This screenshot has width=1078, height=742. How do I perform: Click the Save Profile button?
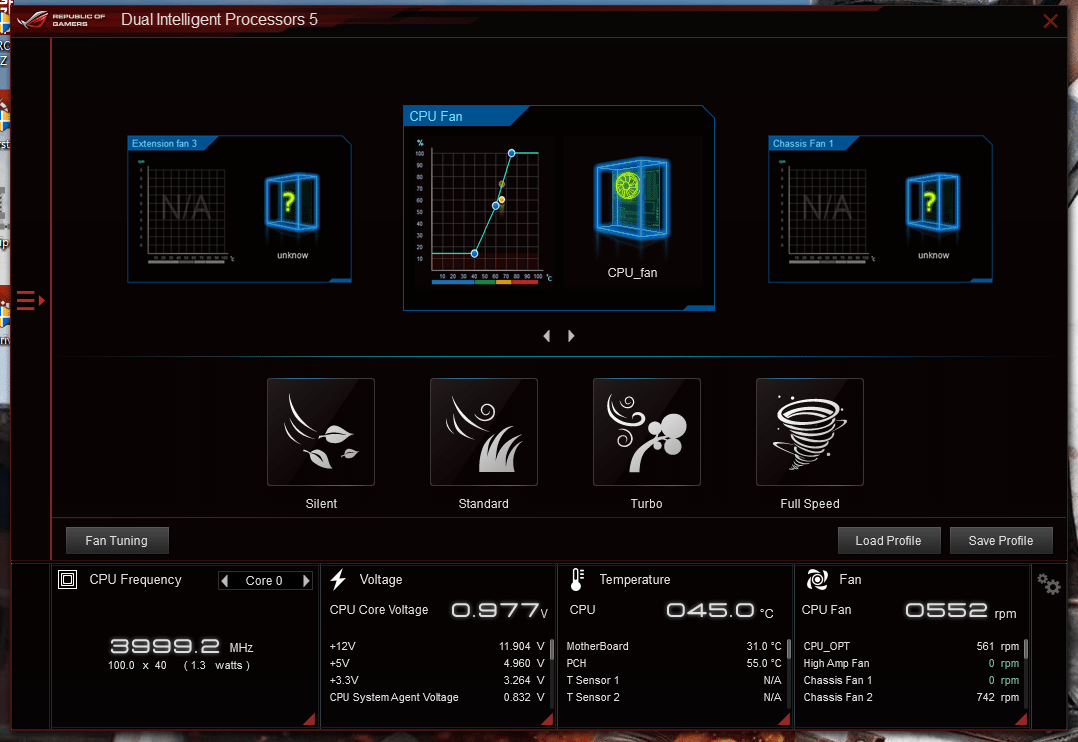tap(1001, 541)
